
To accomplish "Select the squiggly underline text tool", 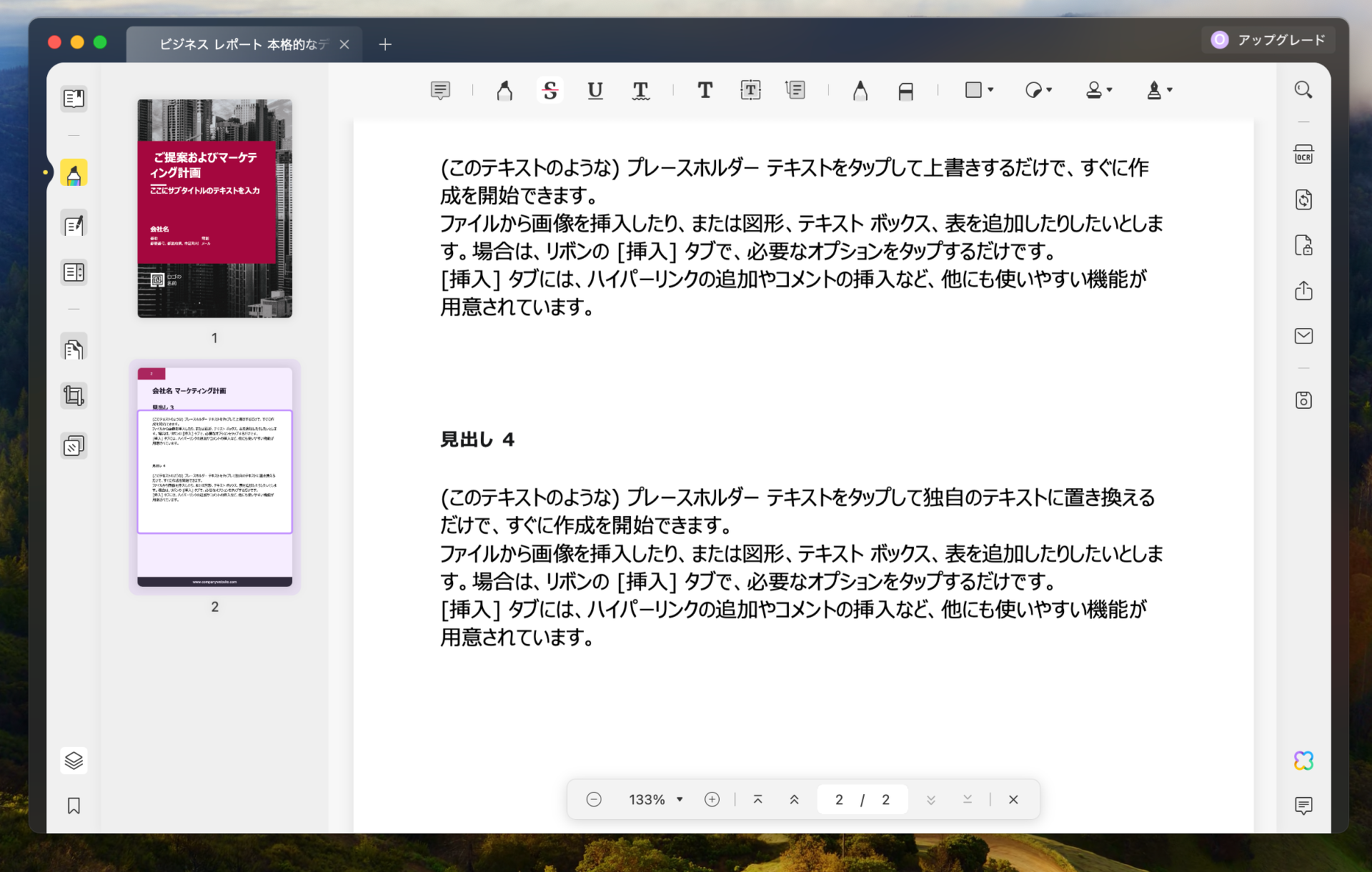I will [x=640, y=90].
